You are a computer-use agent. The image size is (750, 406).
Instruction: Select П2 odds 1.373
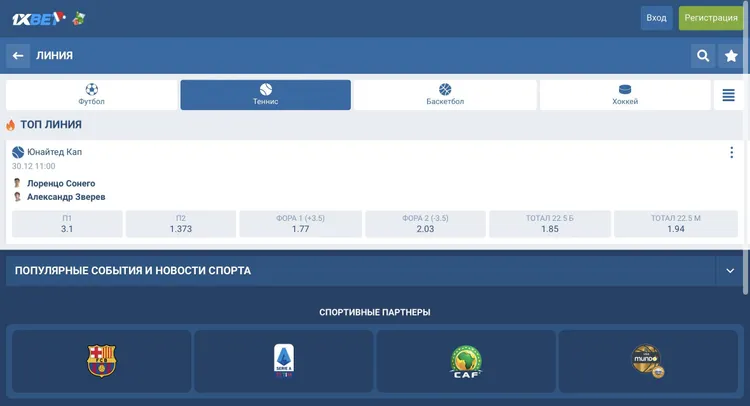point(181,224)
